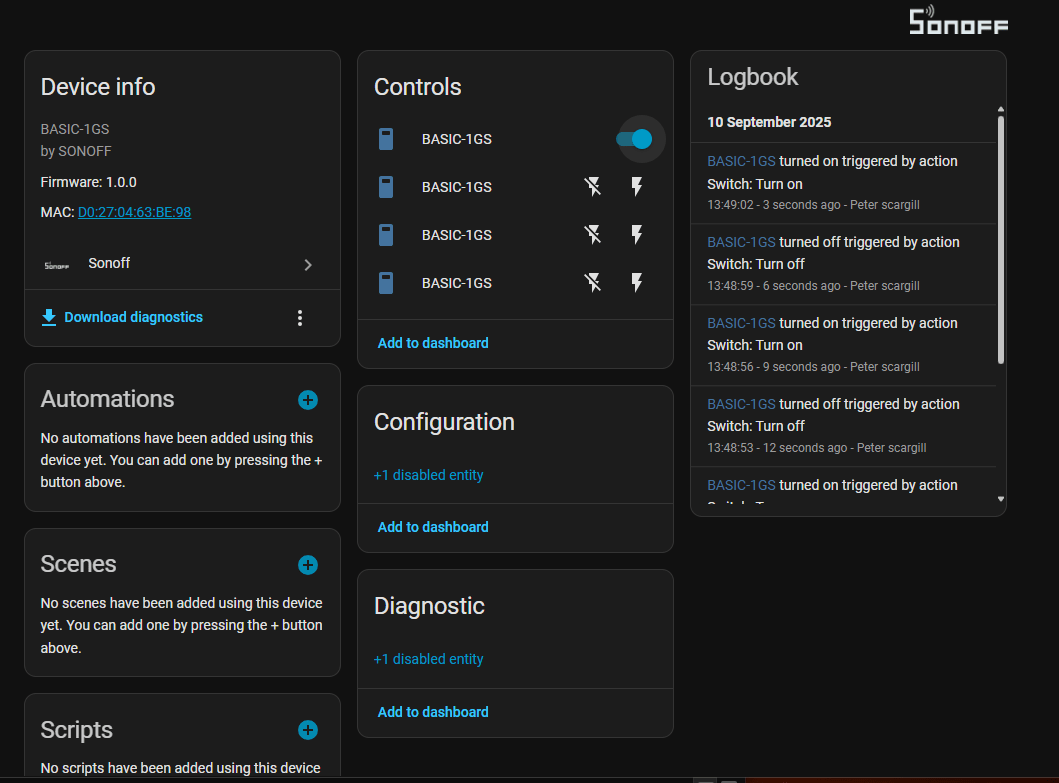
Task: Open the MAC address link
Action: 134,212
